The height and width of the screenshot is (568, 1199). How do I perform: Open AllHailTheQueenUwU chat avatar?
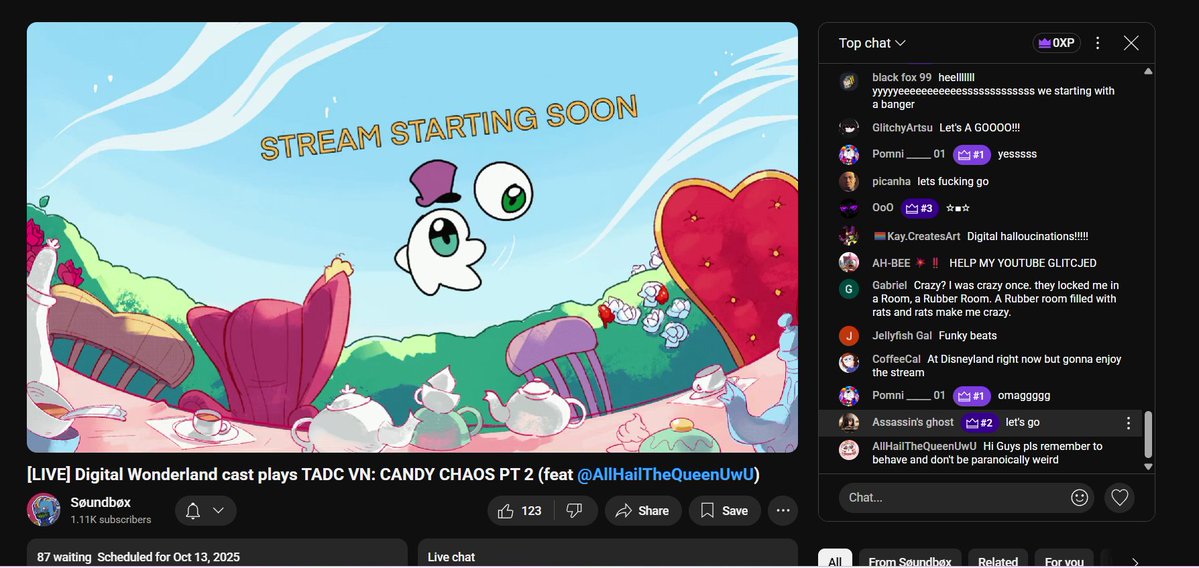click(x=849, y=450)
